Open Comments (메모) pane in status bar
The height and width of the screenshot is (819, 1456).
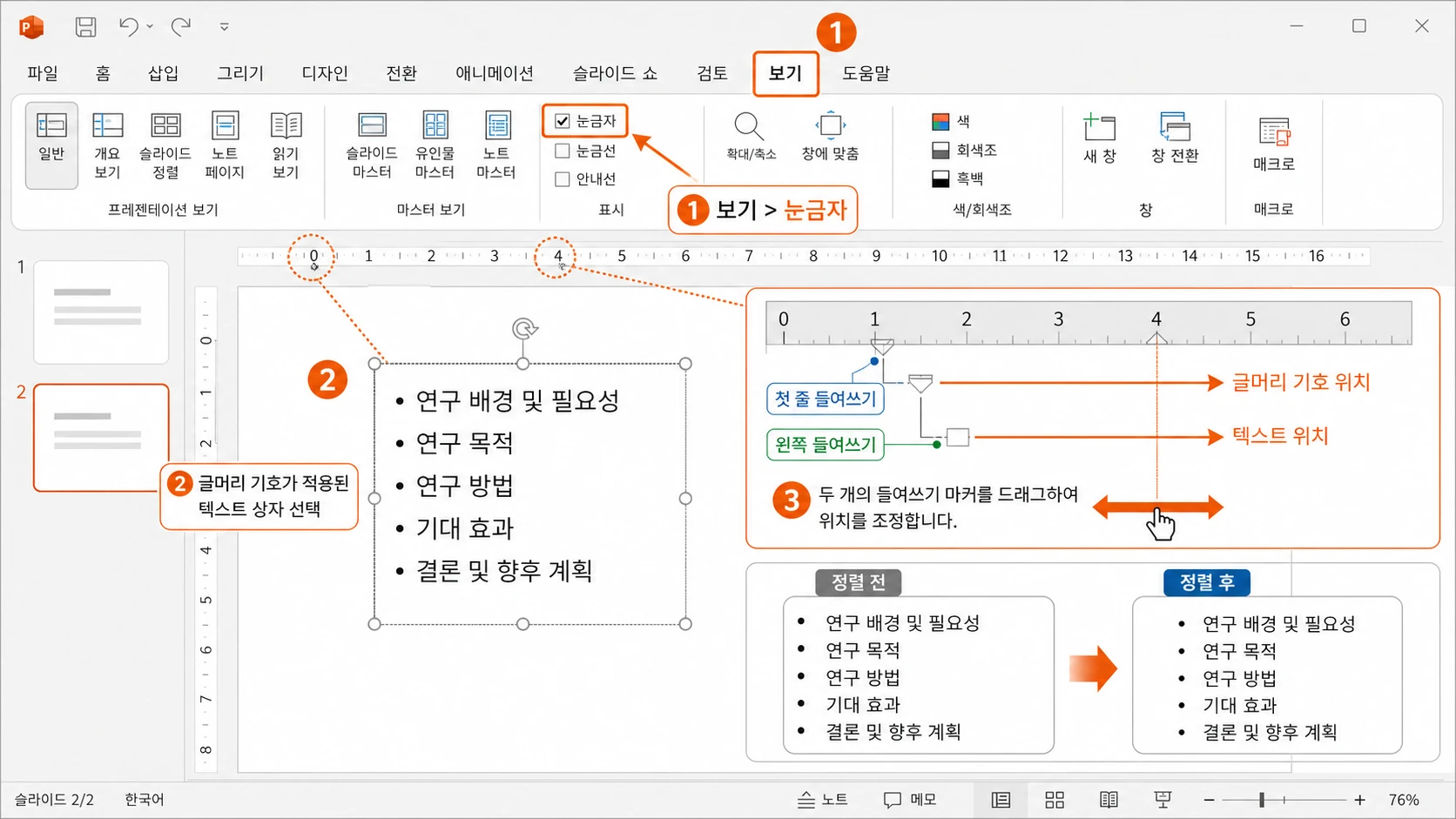(910, 799)
